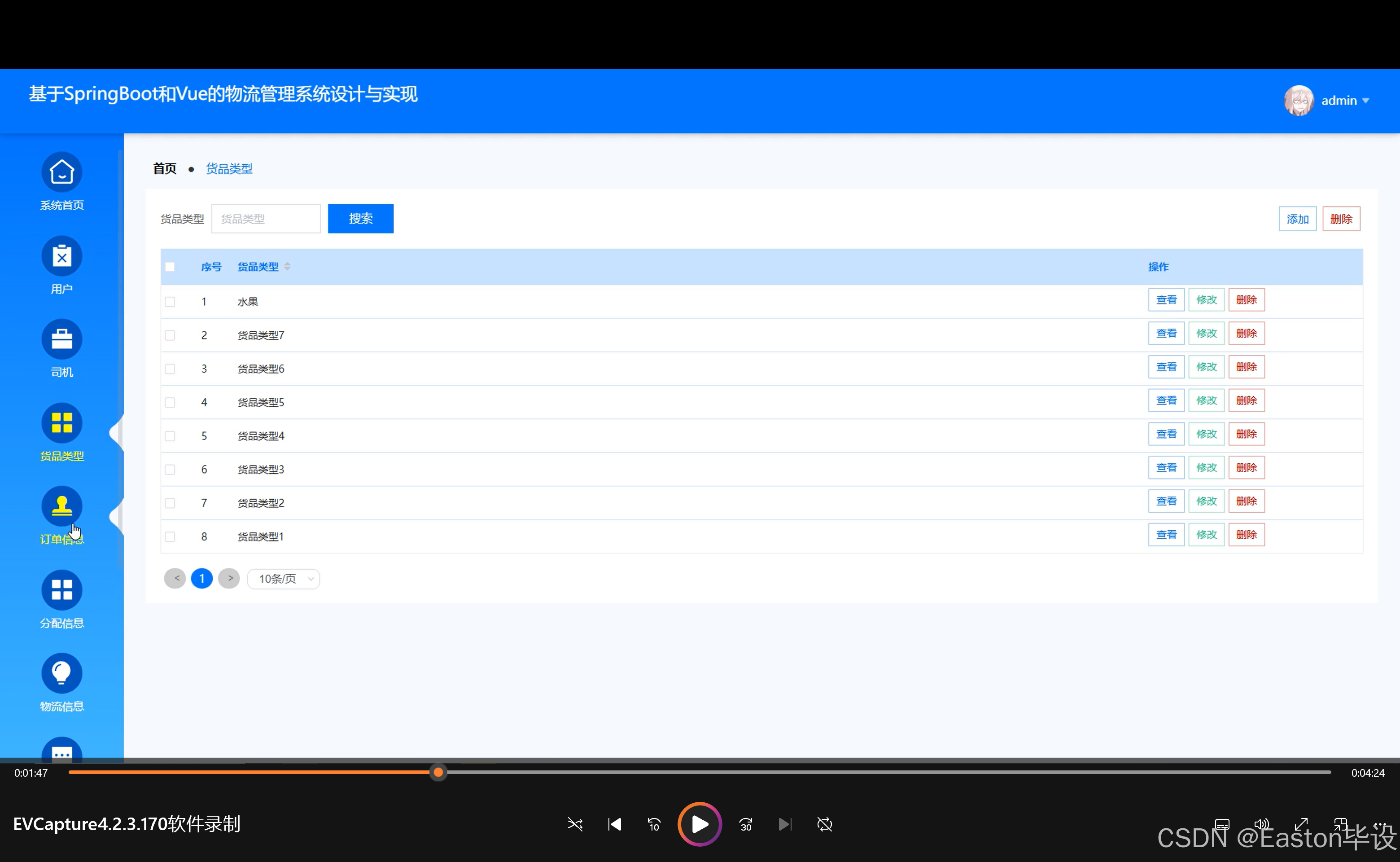The image size is (1400, 862).
Task: Click the 货品类型 search input field
Action: tap(266, 218)
